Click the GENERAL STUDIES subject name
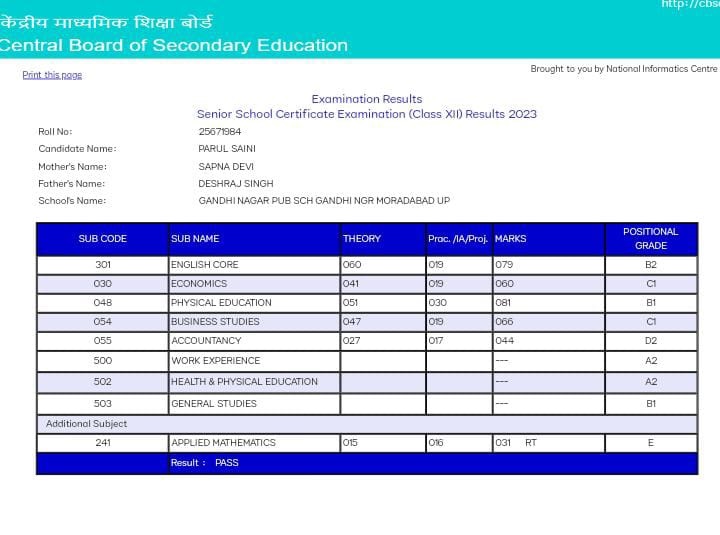Viewport: 720px width, 535px height. pyautogui.click(x=214, y=403)
